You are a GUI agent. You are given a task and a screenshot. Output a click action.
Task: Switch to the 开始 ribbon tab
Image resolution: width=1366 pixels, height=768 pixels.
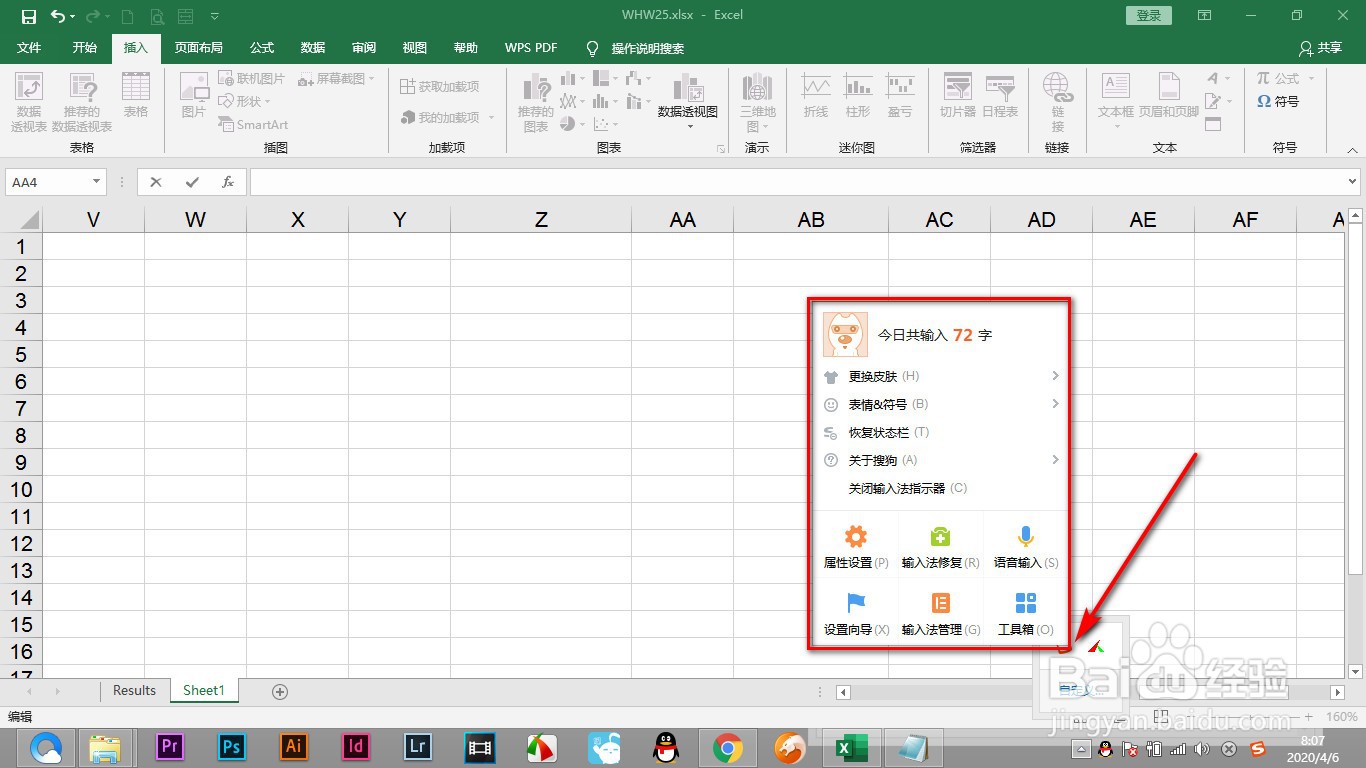[84, 47]
